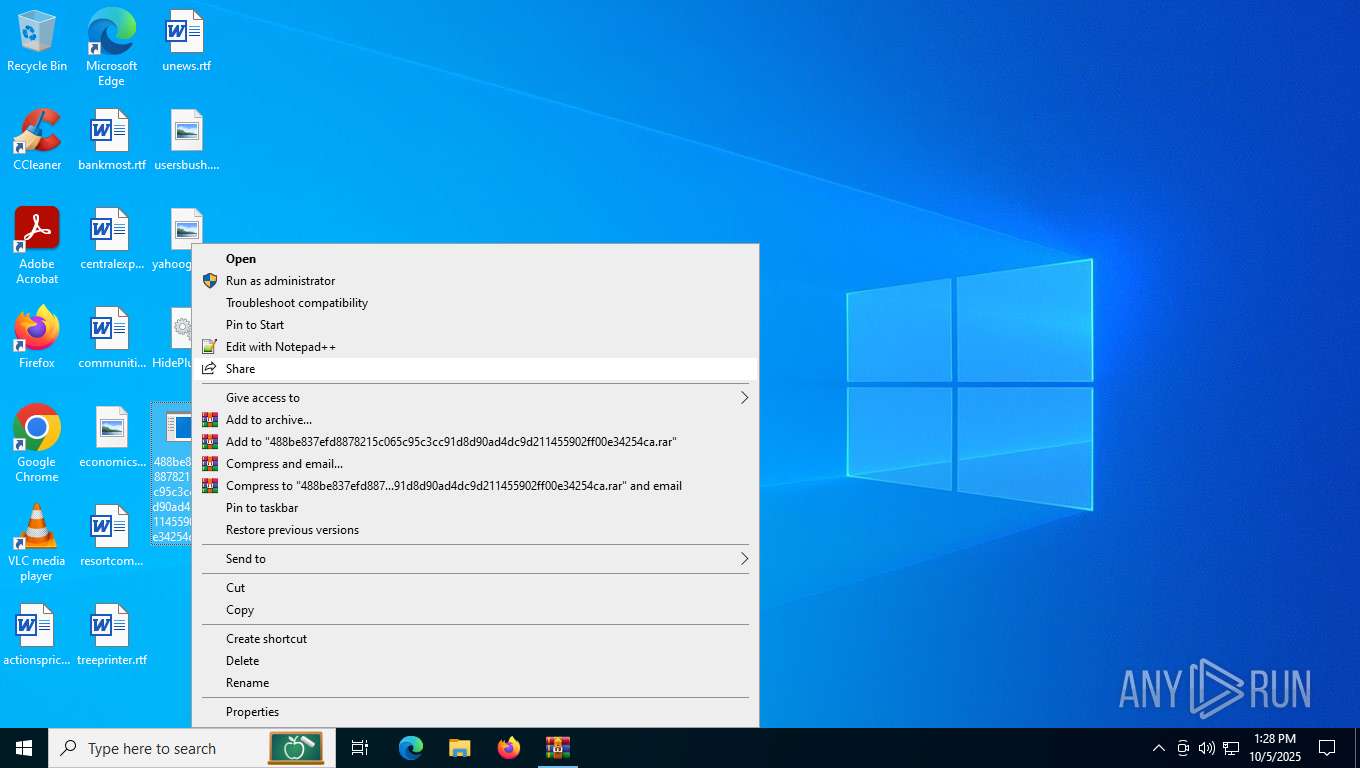Click the Share menu entry
The image size is (1360, 768).
tap(475, 369)
